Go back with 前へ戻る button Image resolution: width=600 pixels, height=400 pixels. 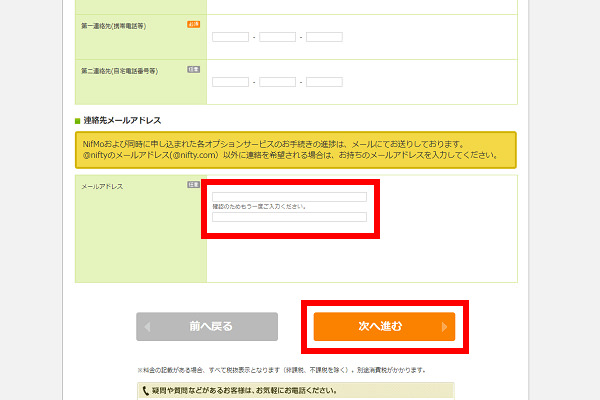click(207, 327)
